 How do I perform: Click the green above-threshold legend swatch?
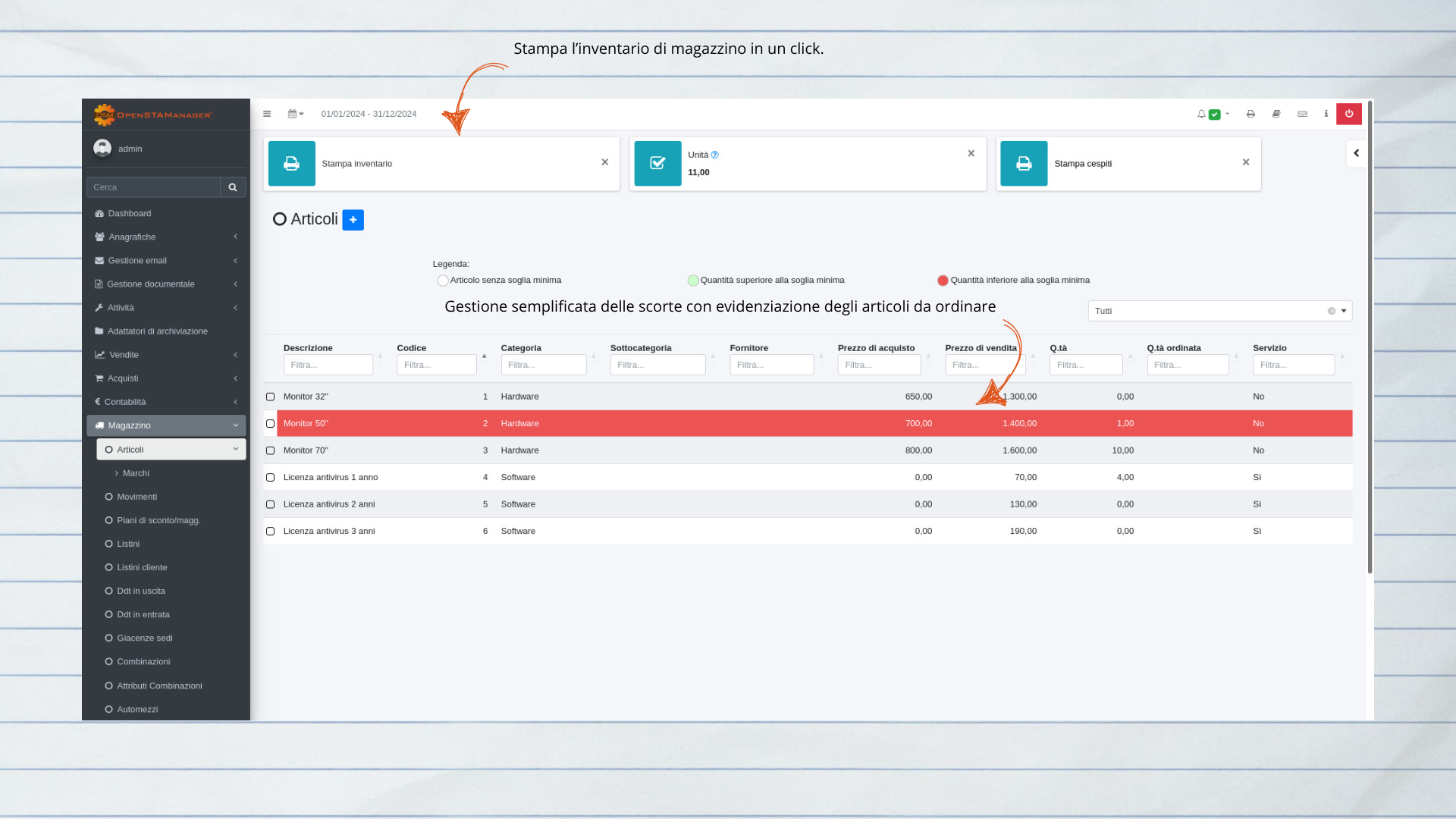tap(693, 281)
